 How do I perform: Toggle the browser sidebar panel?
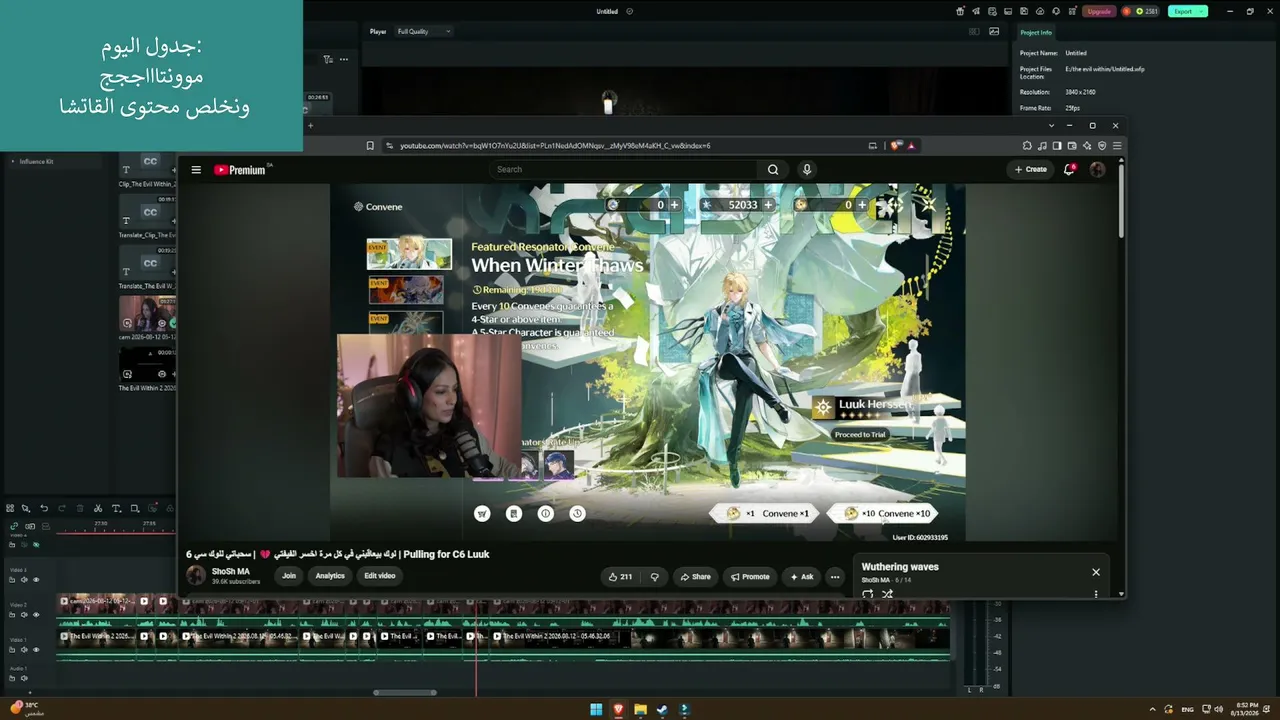(1057, 146)
